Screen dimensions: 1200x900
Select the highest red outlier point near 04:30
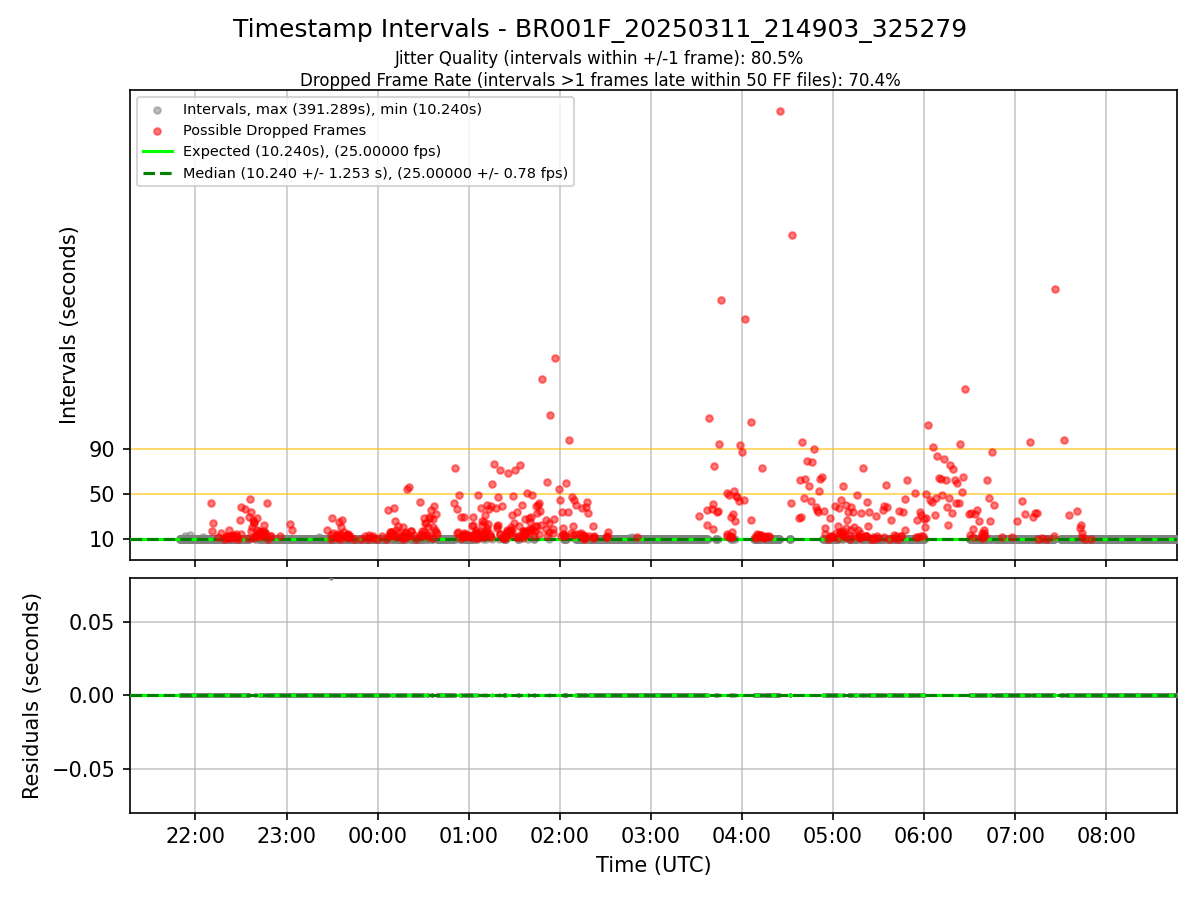(780, 111)
